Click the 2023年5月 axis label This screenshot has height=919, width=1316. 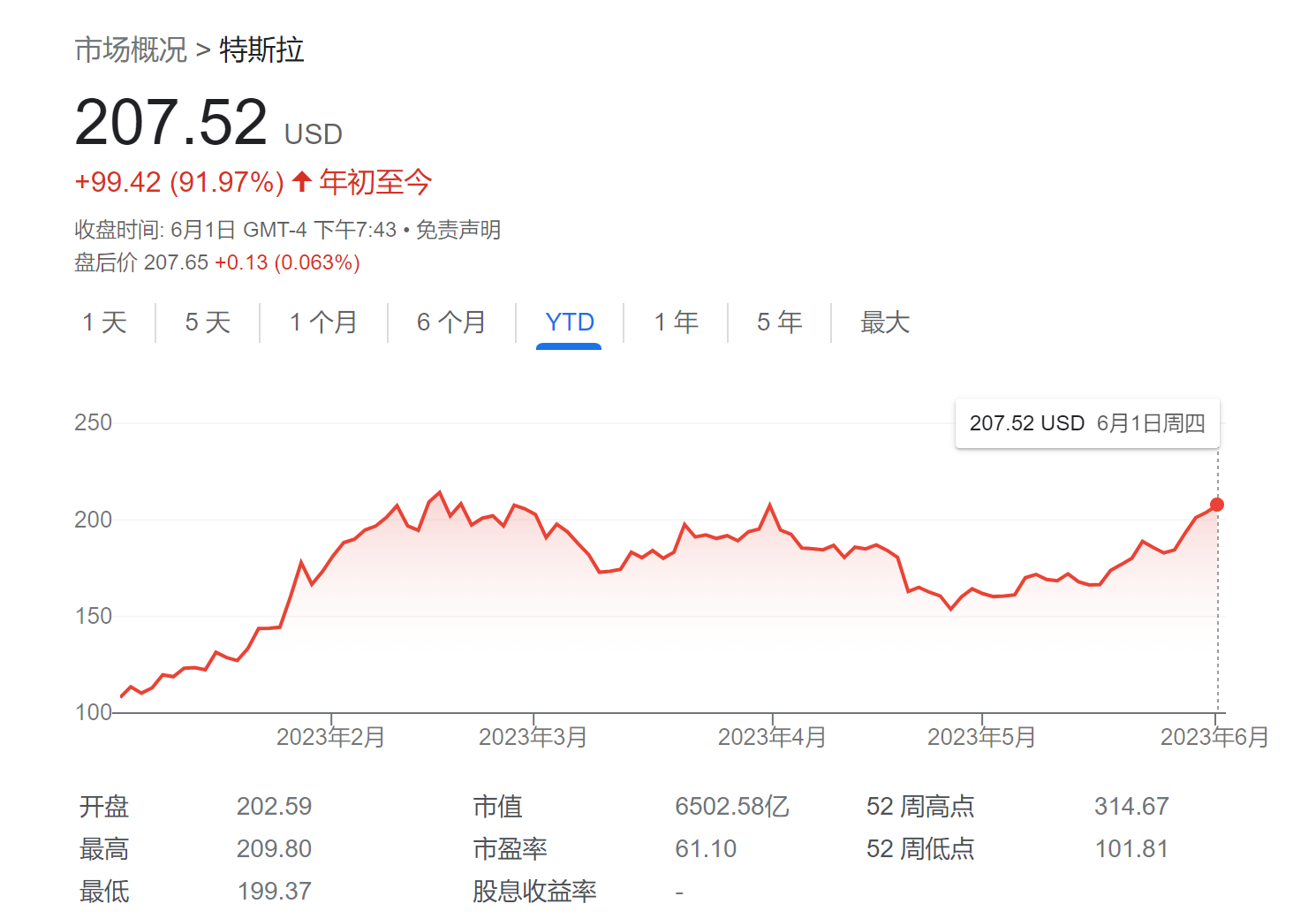click(x=981, y=737)
